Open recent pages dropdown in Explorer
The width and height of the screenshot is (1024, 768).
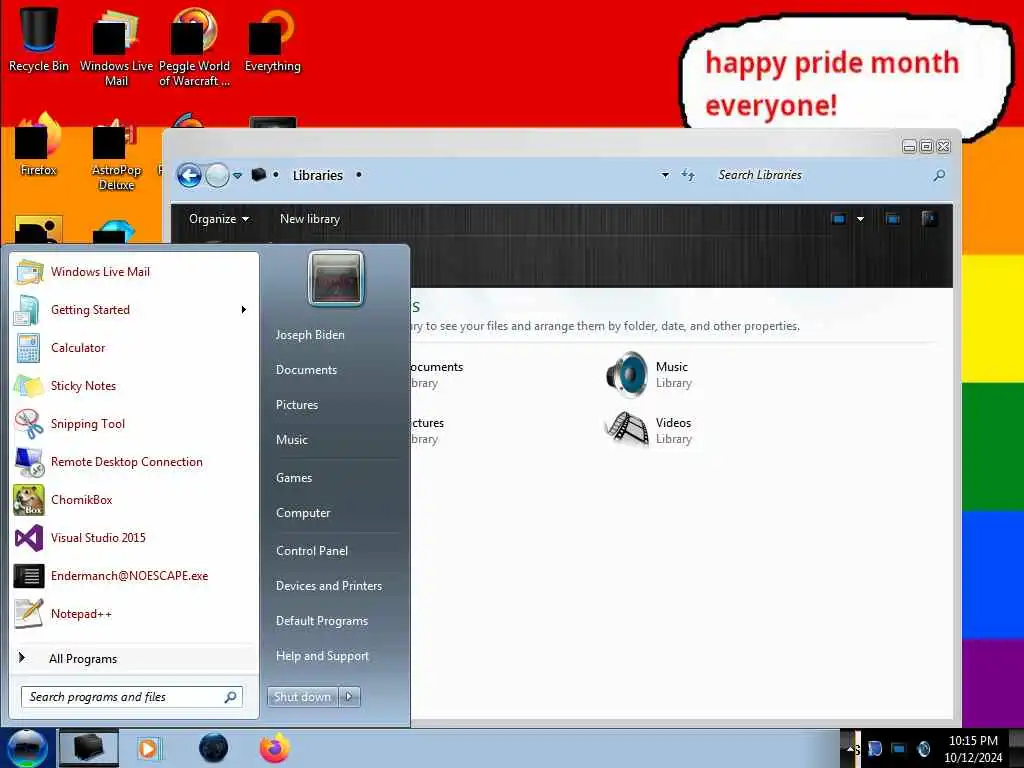[x=238, y=176]
